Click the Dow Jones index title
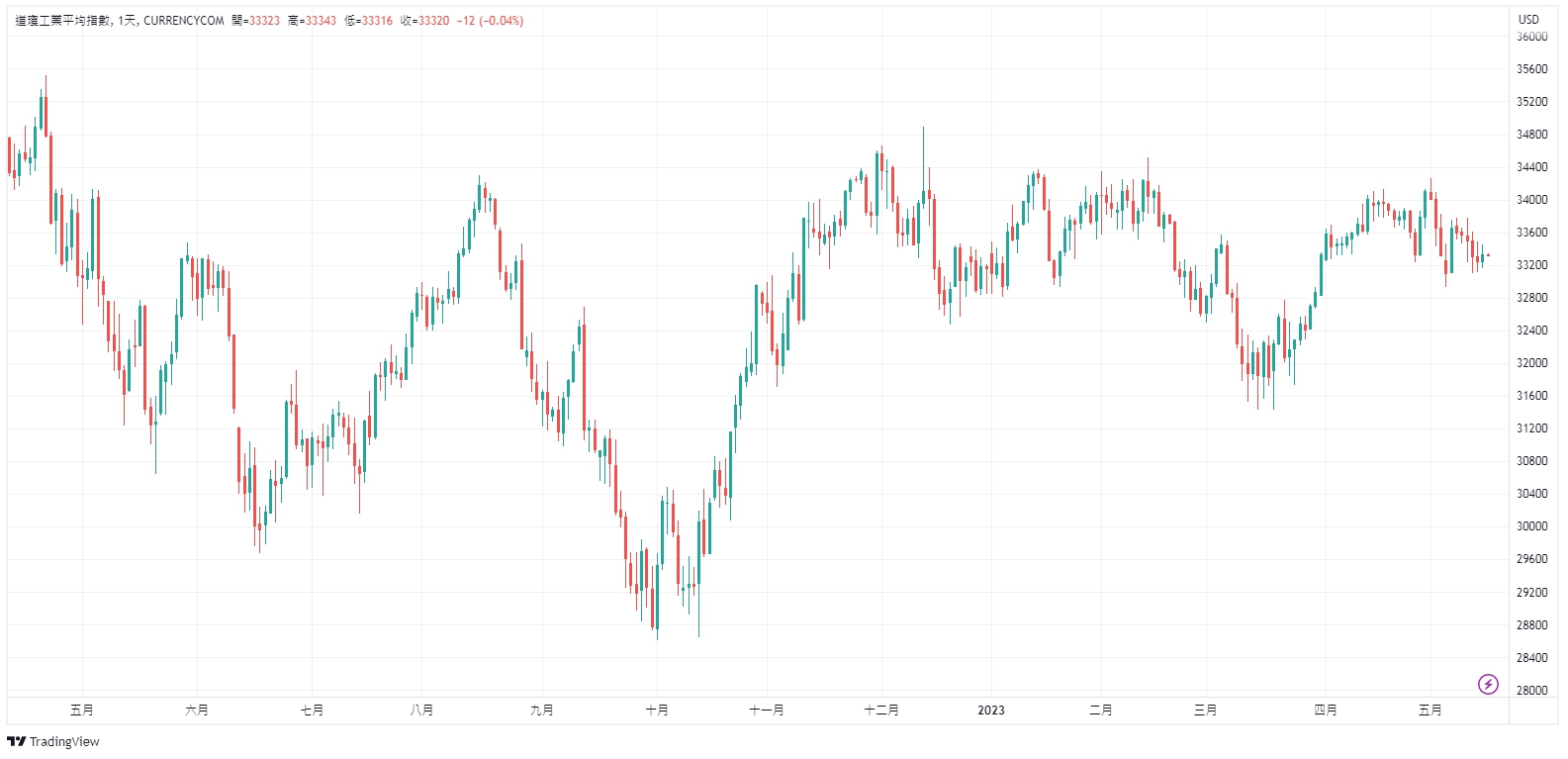 (x=63, y=21)
